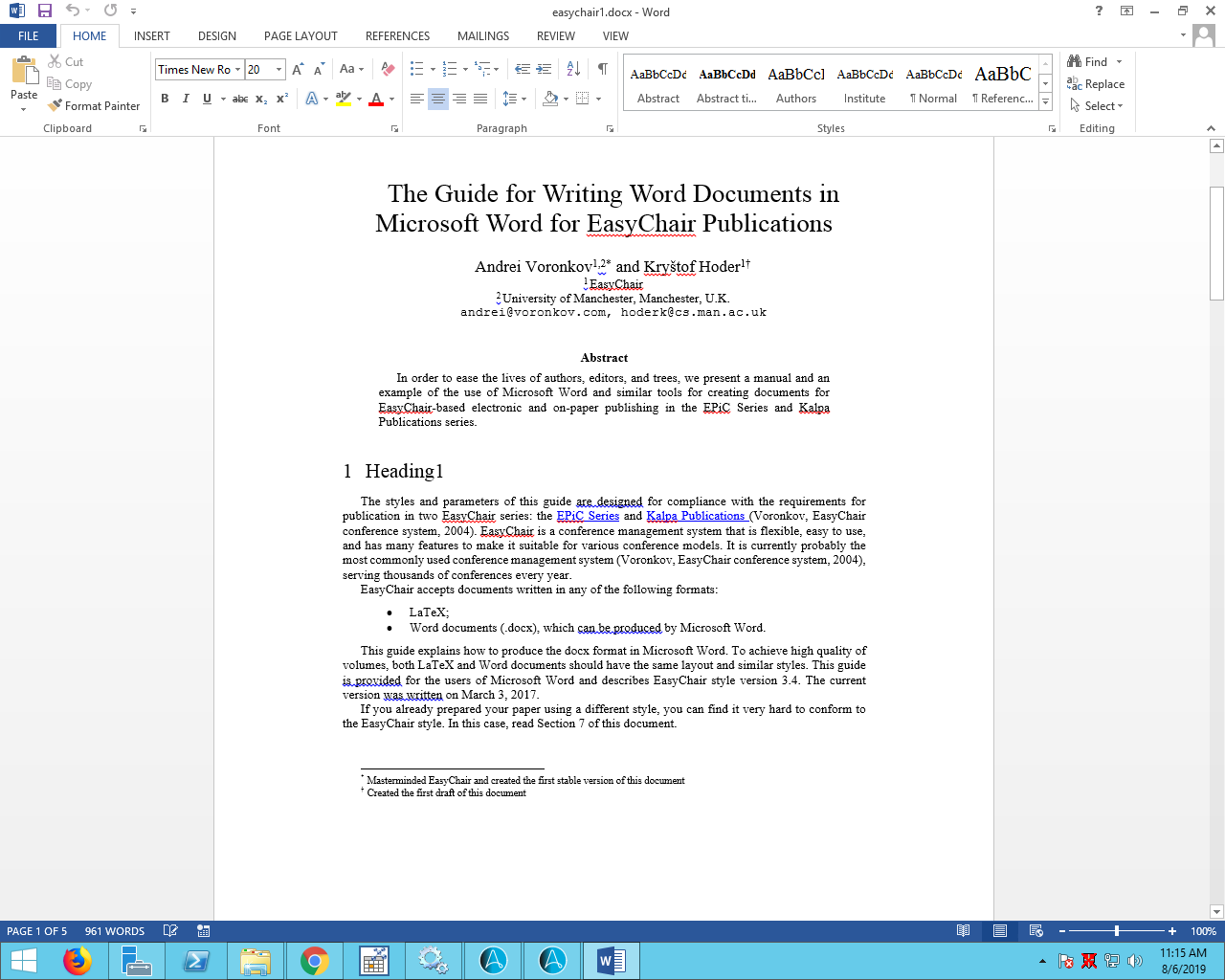Screen dimensions: 1225x980
Task: Click the Sort paragraph icon
Action: [573, 69]
